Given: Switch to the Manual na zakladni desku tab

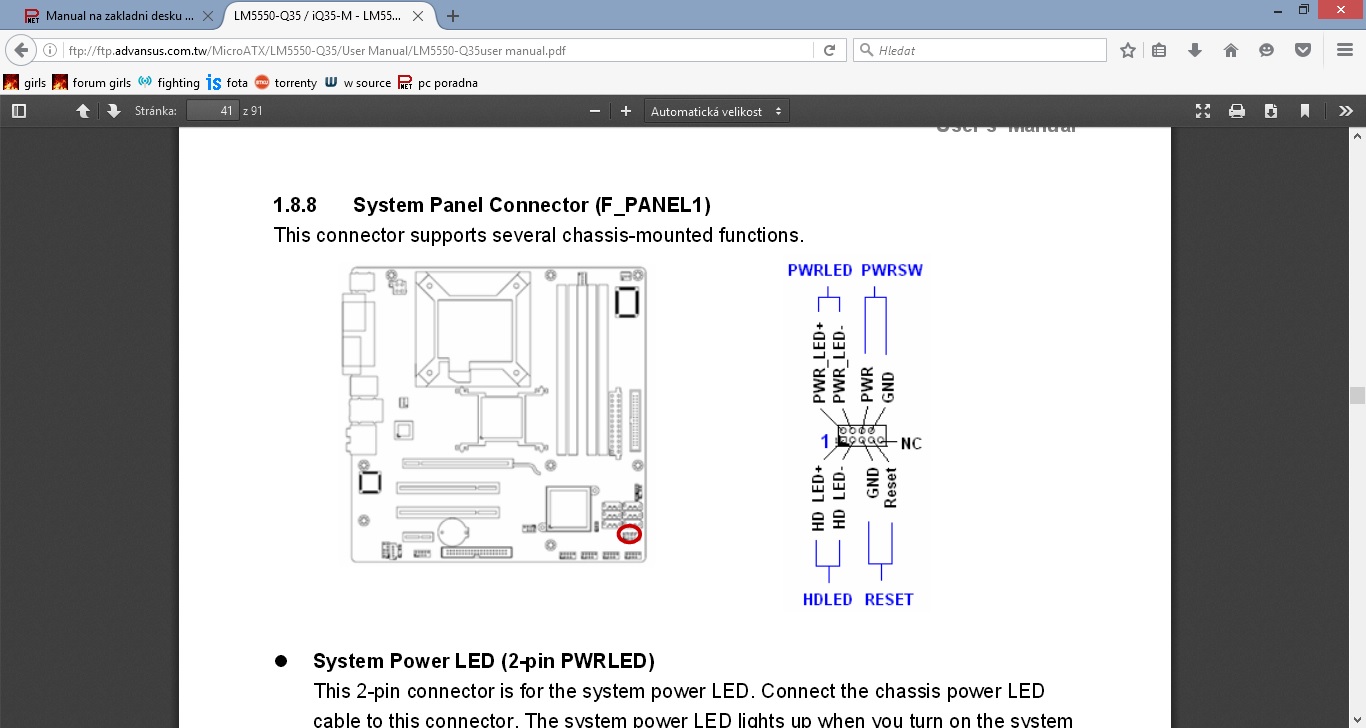Looking at the screenshot, I should pos(110,16).
